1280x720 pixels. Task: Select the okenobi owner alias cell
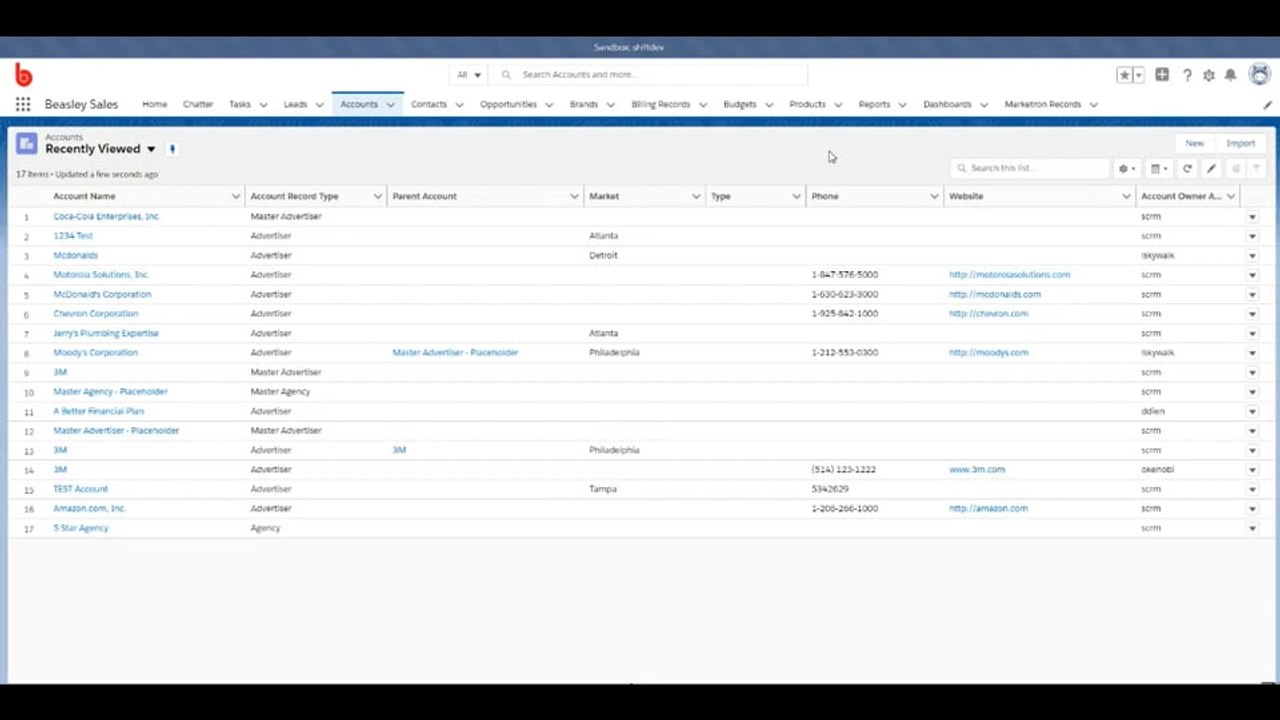pyautogui.click(x=1157, y=470)
